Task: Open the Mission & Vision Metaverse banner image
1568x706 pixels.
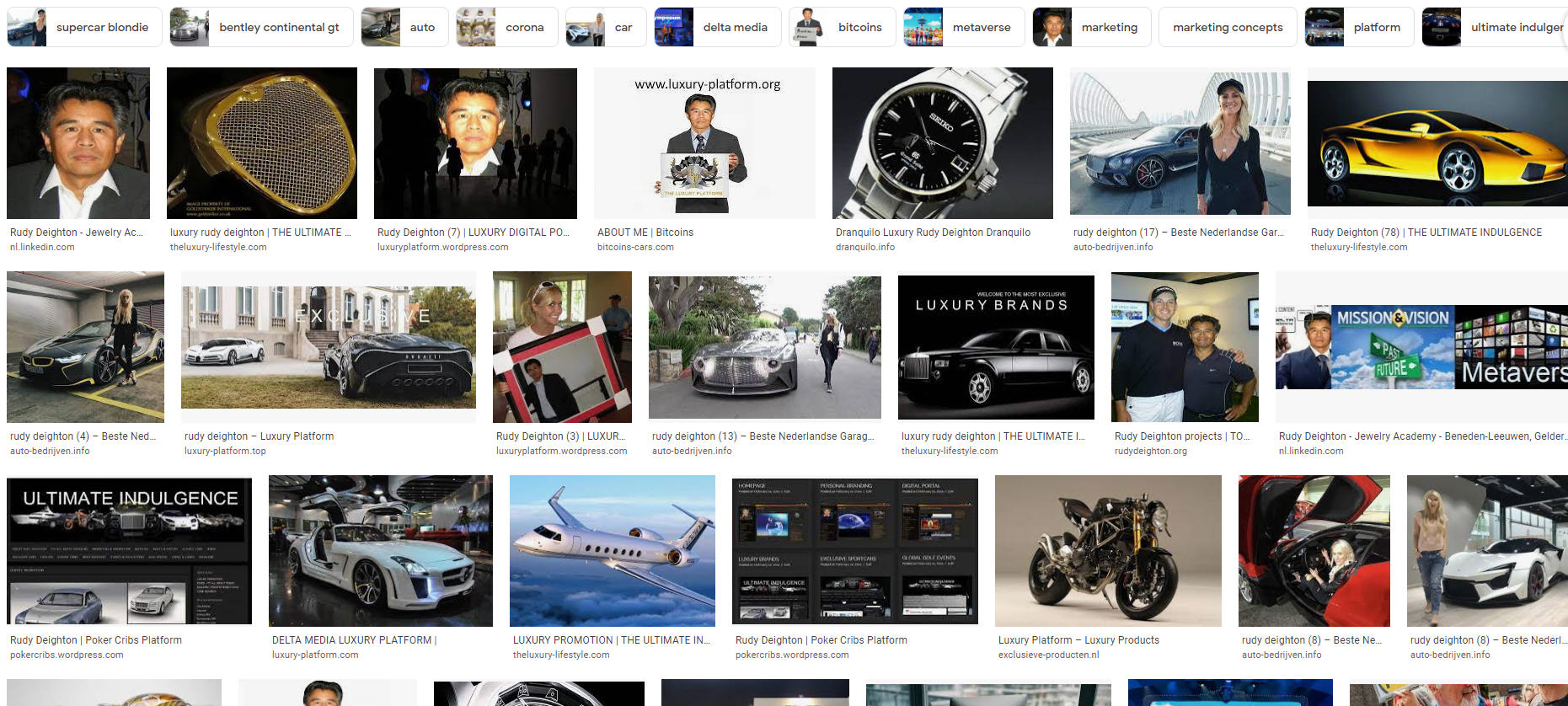Action: coord(1421,347)
